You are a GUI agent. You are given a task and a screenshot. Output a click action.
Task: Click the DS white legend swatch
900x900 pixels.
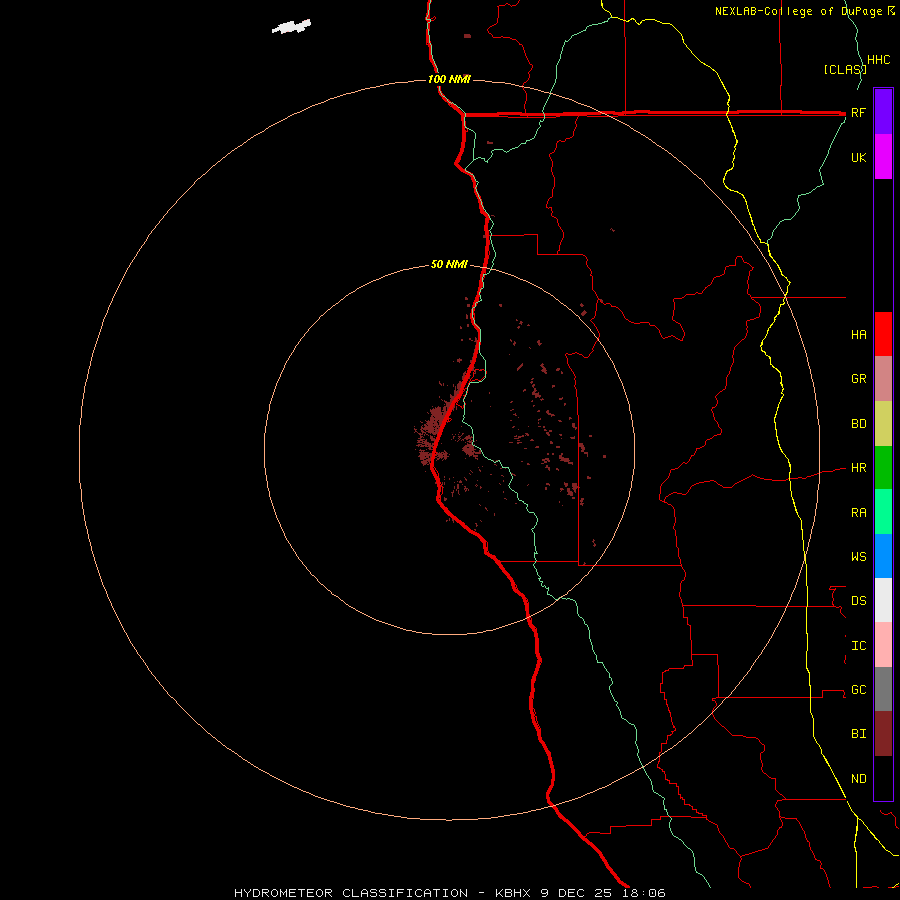(x=883, y=600)
